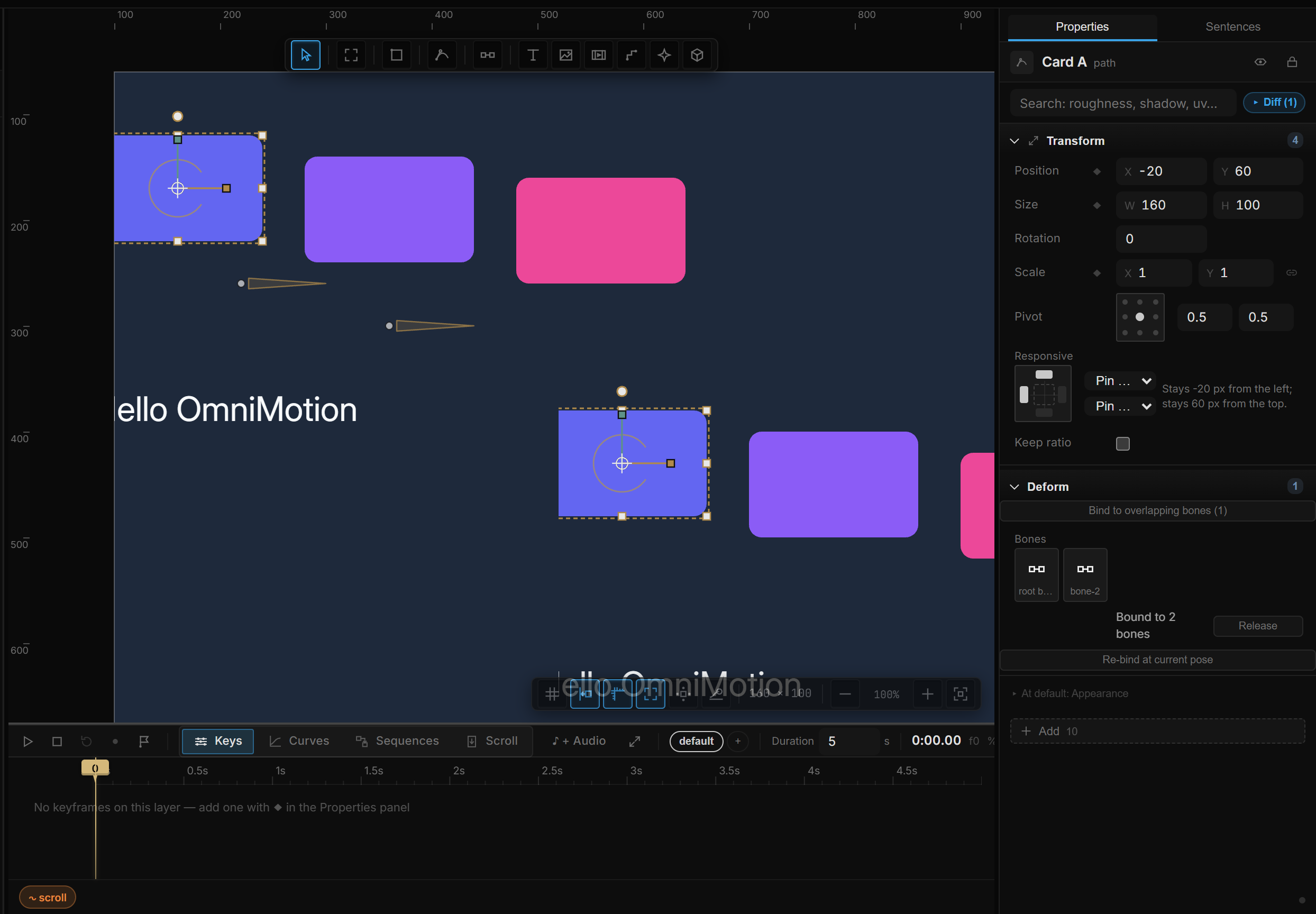
Task: Click the + Audio button
Action: 579,741
